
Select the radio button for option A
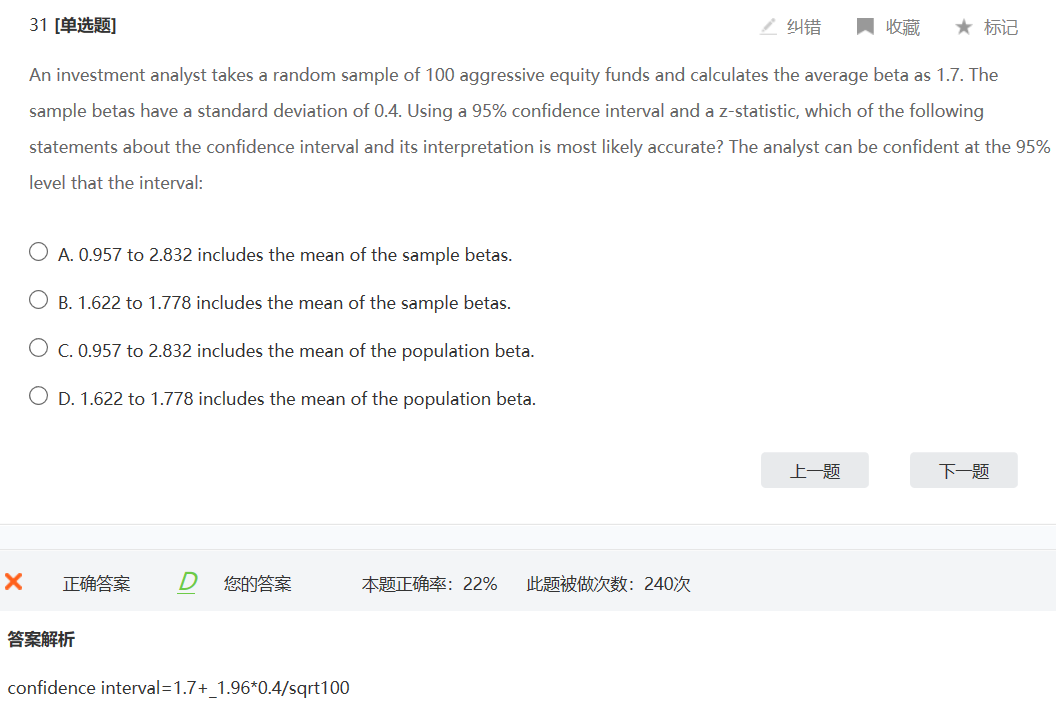[x=38, y=252]
